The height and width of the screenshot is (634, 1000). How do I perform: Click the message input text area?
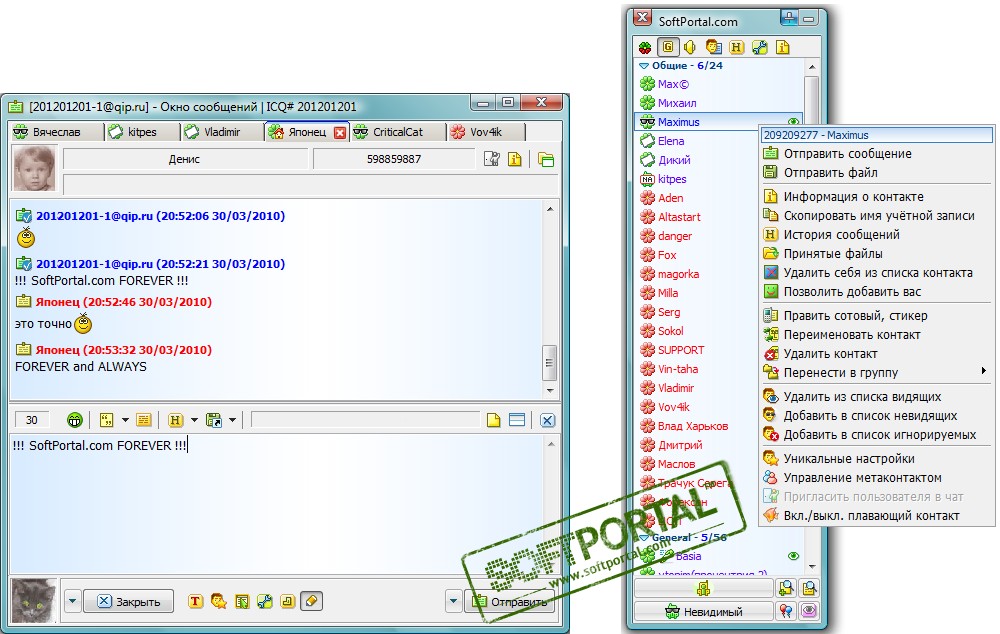coord(276,505)
